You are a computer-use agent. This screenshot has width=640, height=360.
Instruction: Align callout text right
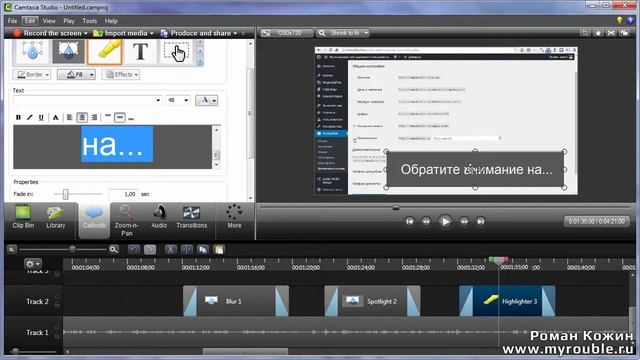(94, 118)
